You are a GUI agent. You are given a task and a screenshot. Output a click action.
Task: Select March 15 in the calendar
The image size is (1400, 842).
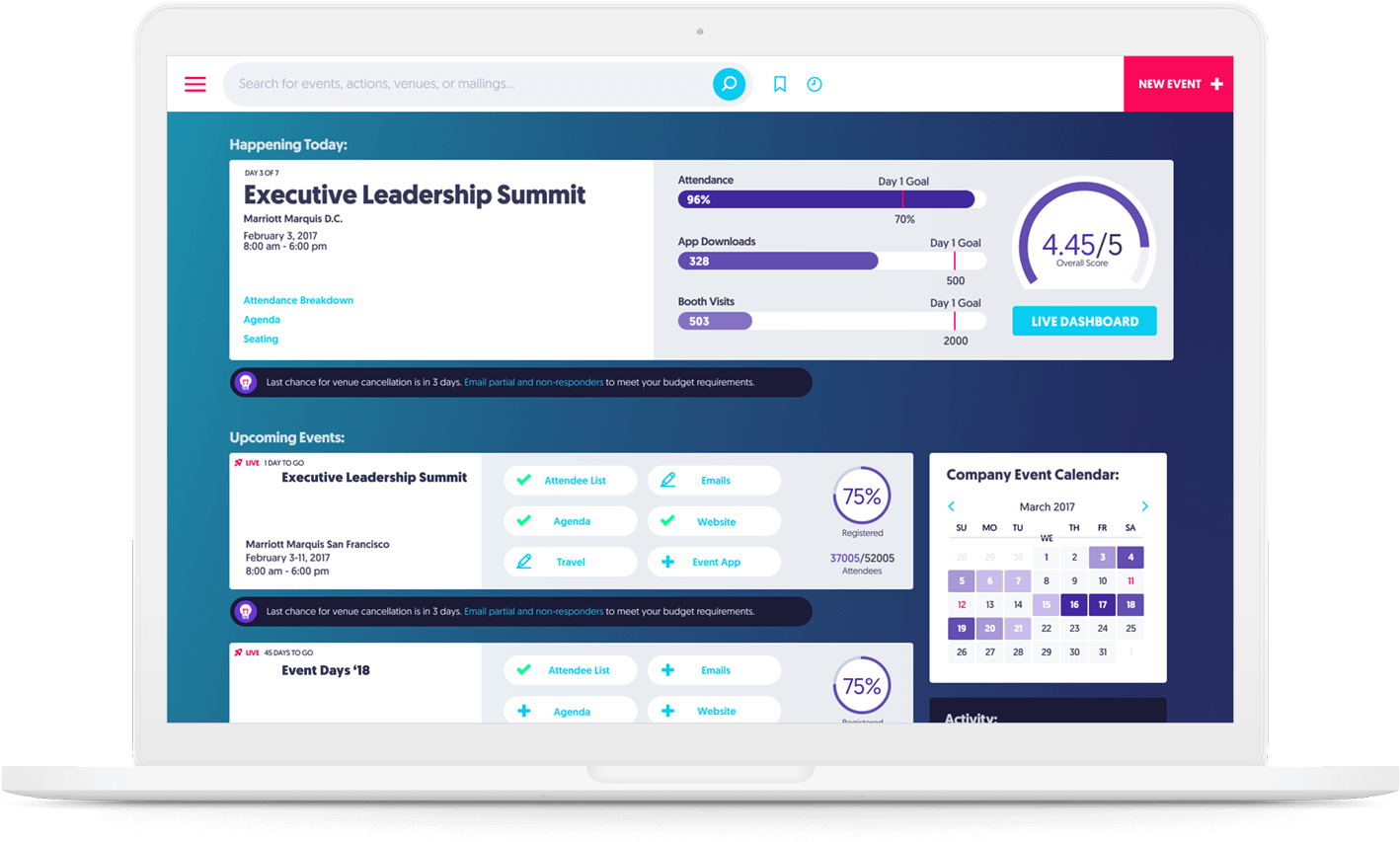click(x=1047, y=604)
